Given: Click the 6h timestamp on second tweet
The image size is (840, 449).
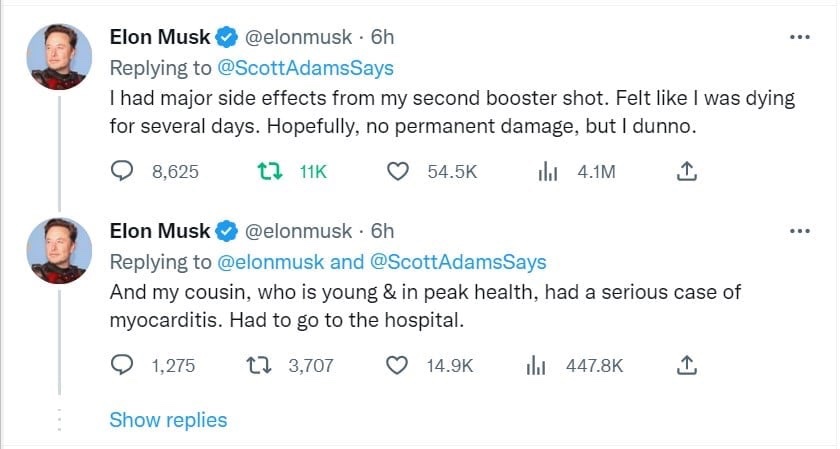Looking at the screenshot, I should click(382, 231).
